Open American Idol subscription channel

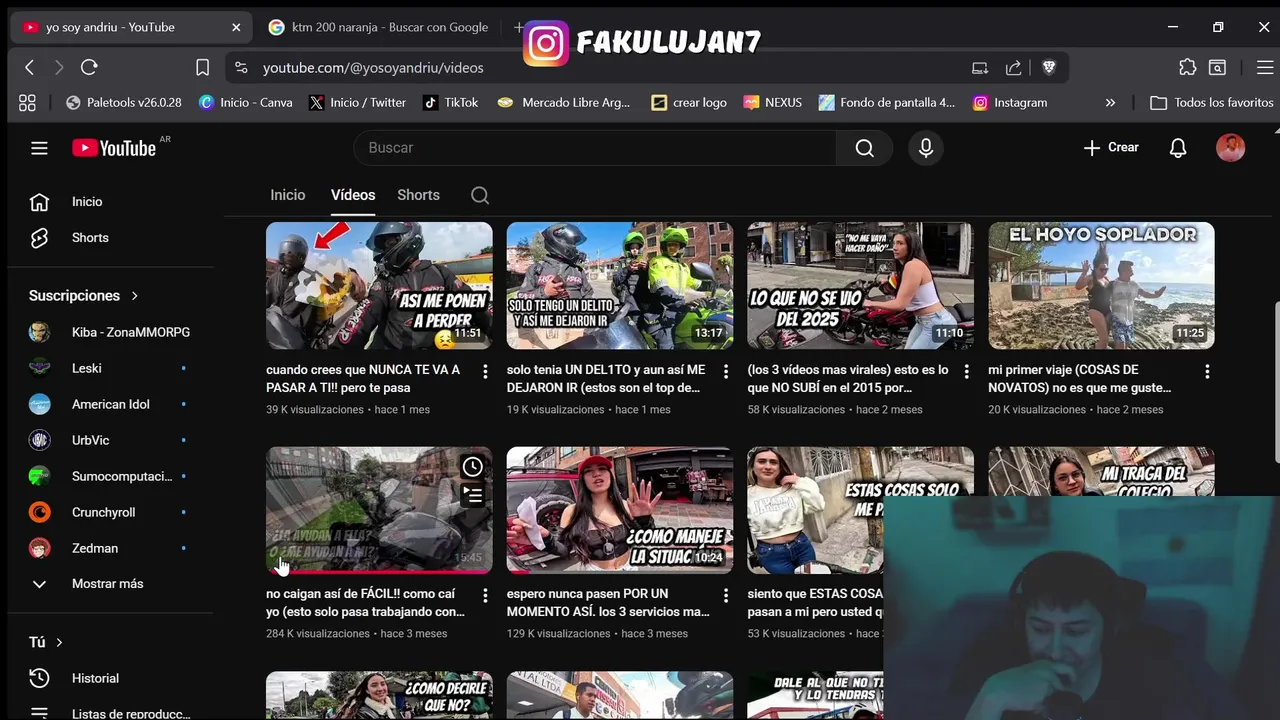tap(110, 404)
